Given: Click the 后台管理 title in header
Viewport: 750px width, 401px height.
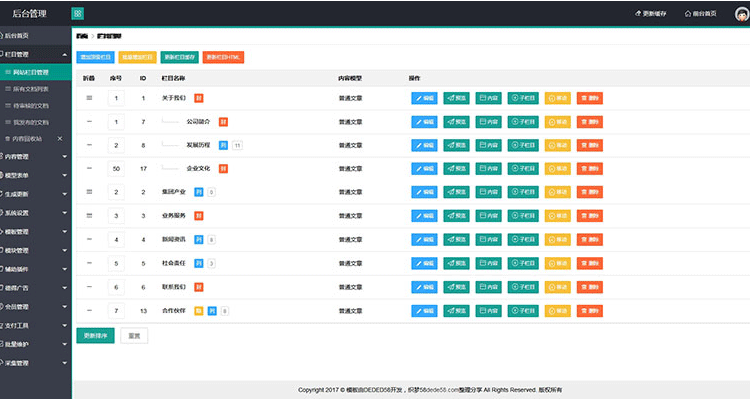Looking at the screenshot, I should [30, 14].
